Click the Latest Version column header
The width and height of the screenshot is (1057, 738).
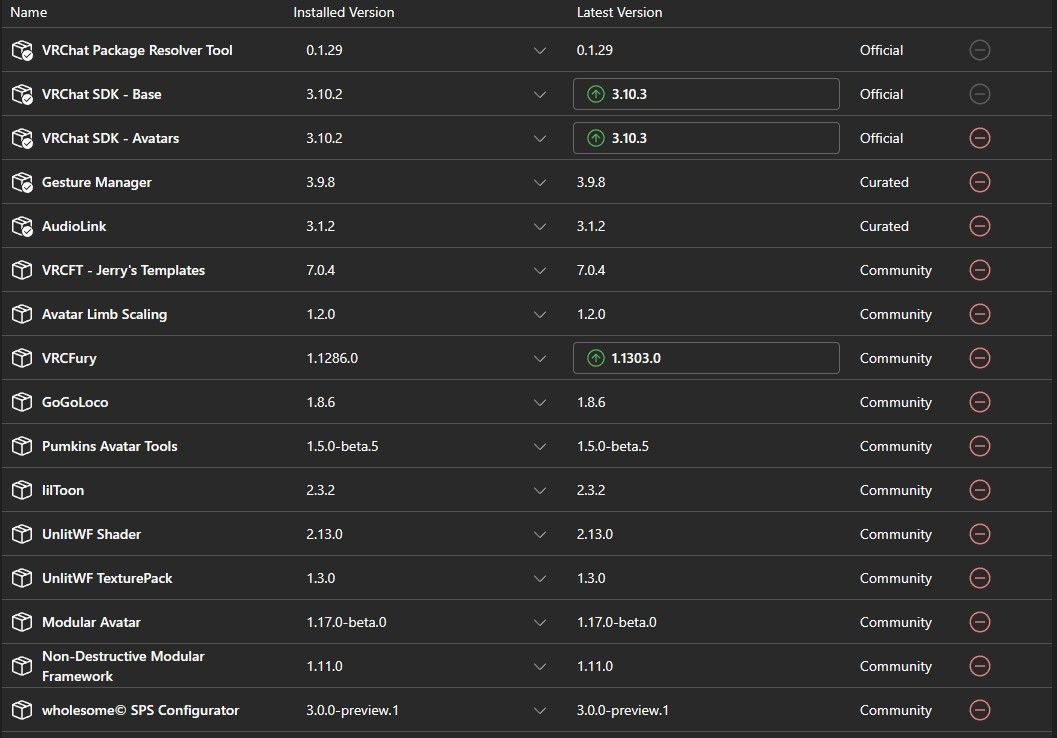coord(620,12)
